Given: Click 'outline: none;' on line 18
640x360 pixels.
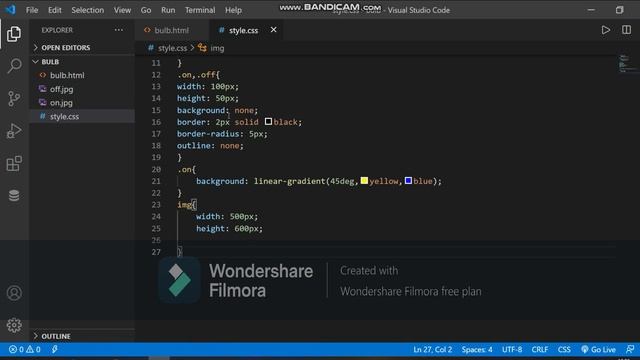Looking at the screenshot, I should (210, 146).
